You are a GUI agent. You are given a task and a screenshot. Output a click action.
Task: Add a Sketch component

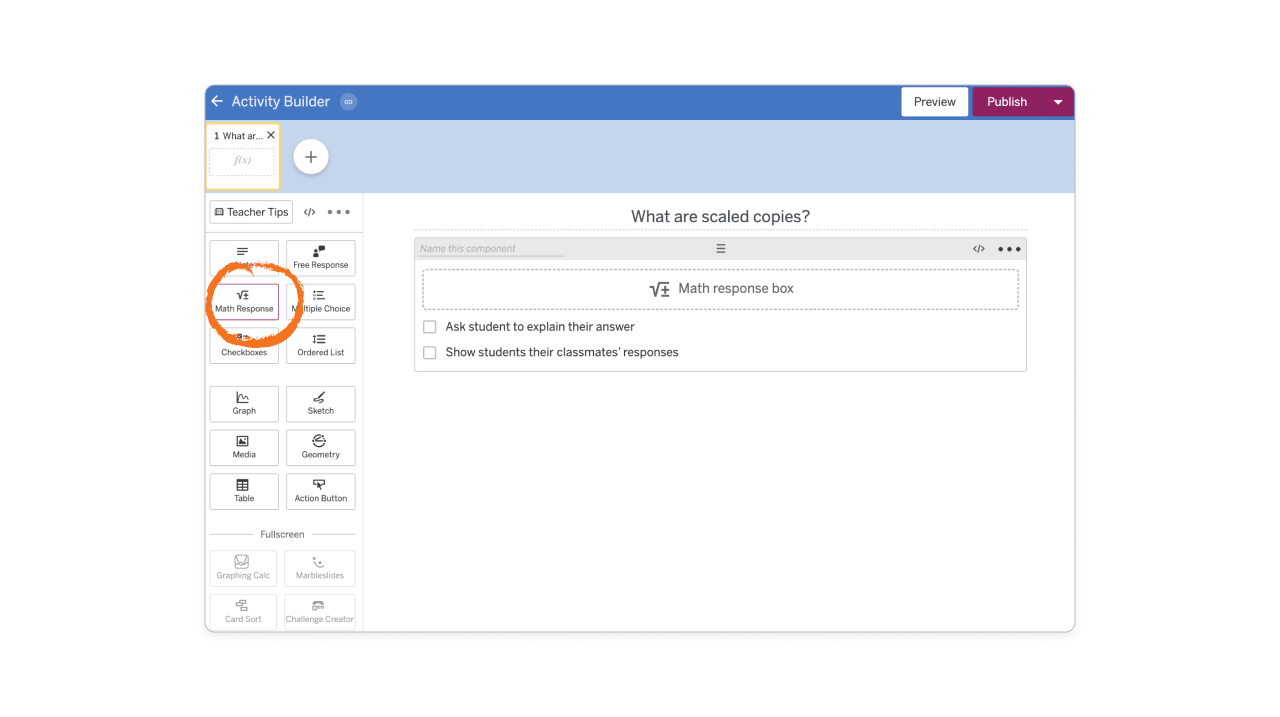pos(320,404)
